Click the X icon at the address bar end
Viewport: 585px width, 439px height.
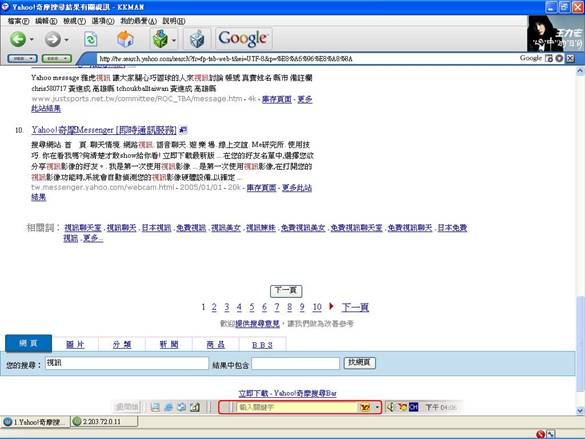[x=570, y=58]
